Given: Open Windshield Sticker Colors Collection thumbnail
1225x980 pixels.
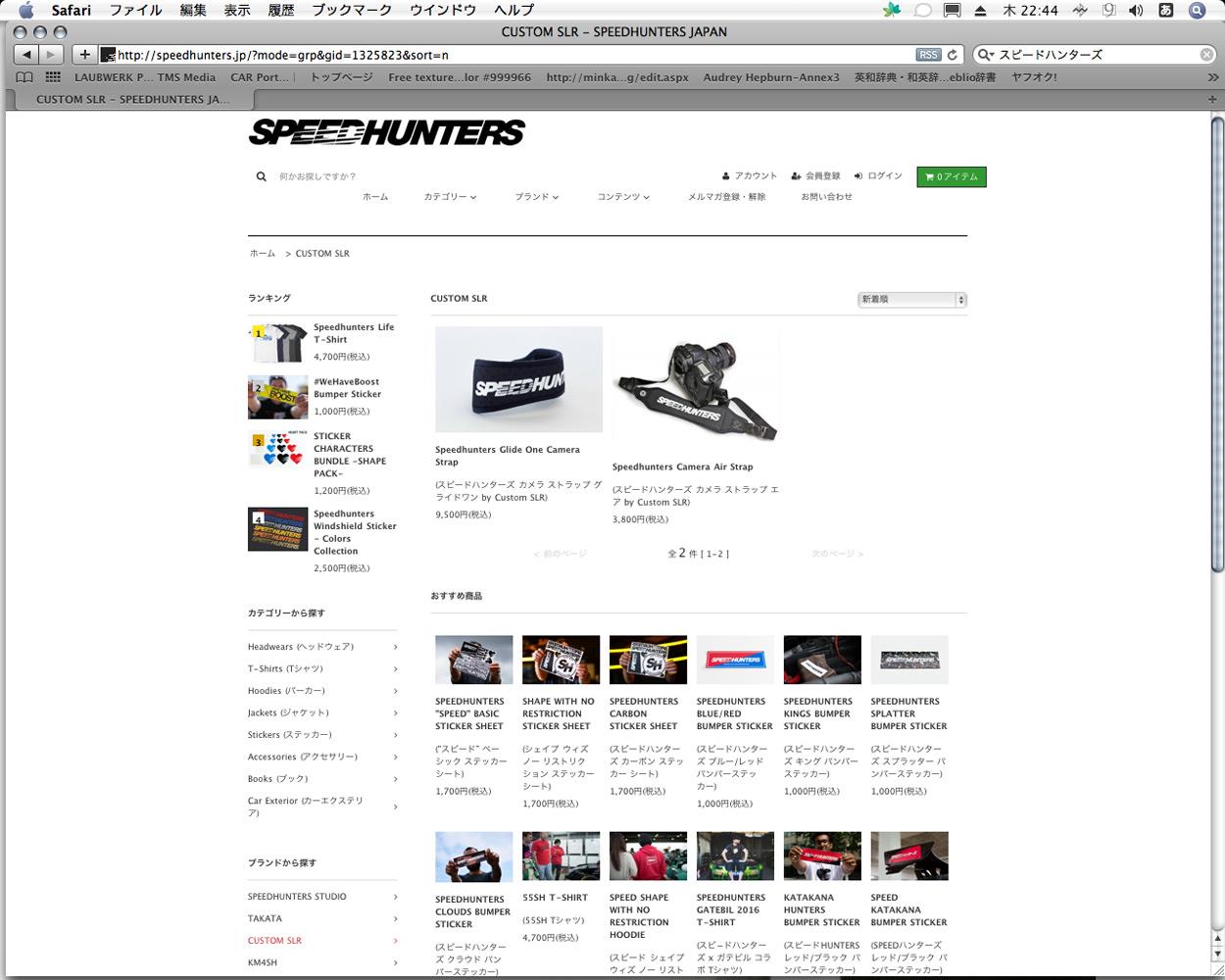Looking at the screenshot, I should click(x=277, y=530).
